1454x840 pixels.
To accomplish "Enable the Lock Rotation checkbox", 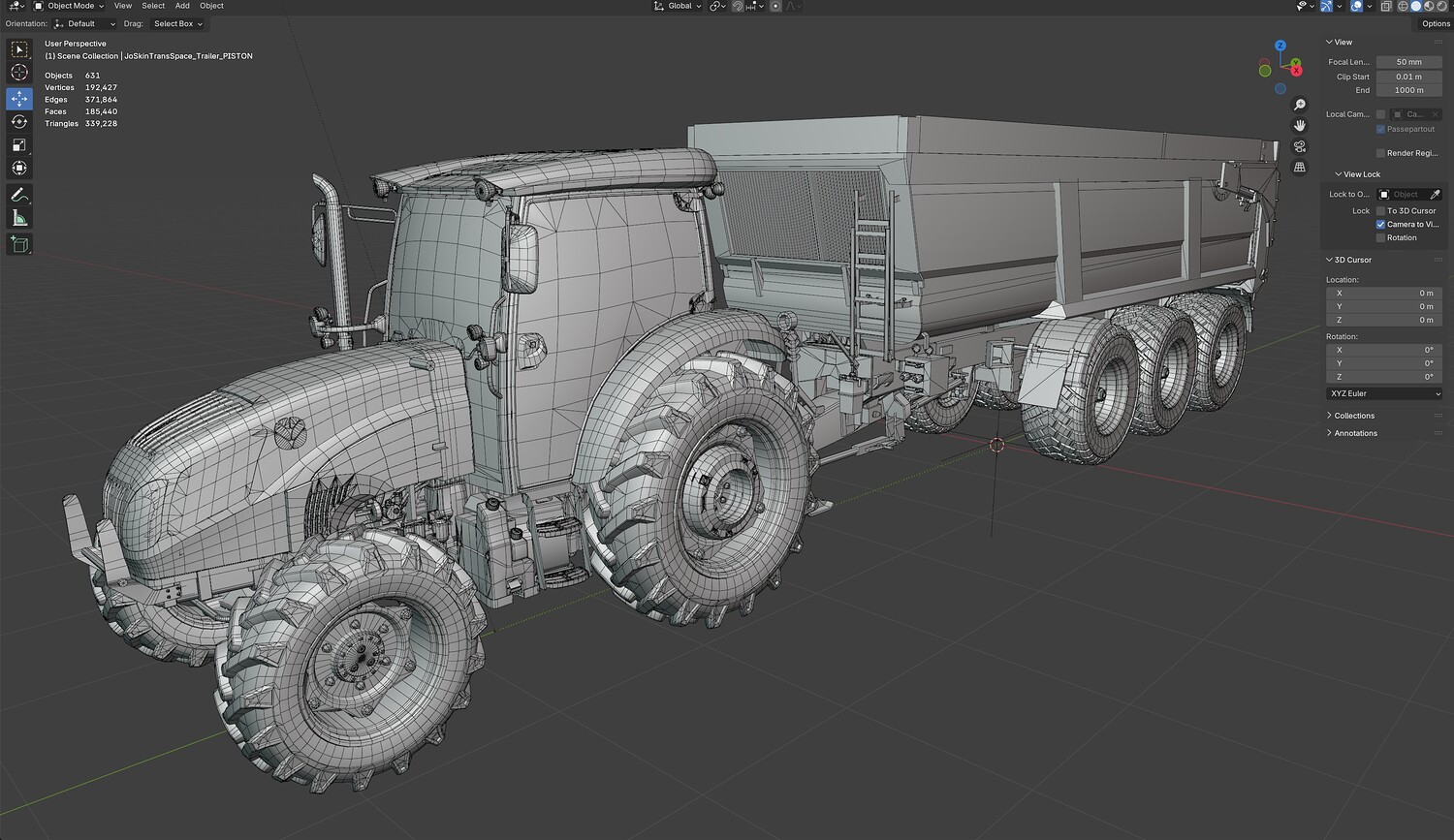I will click(x=1380, y=238).
